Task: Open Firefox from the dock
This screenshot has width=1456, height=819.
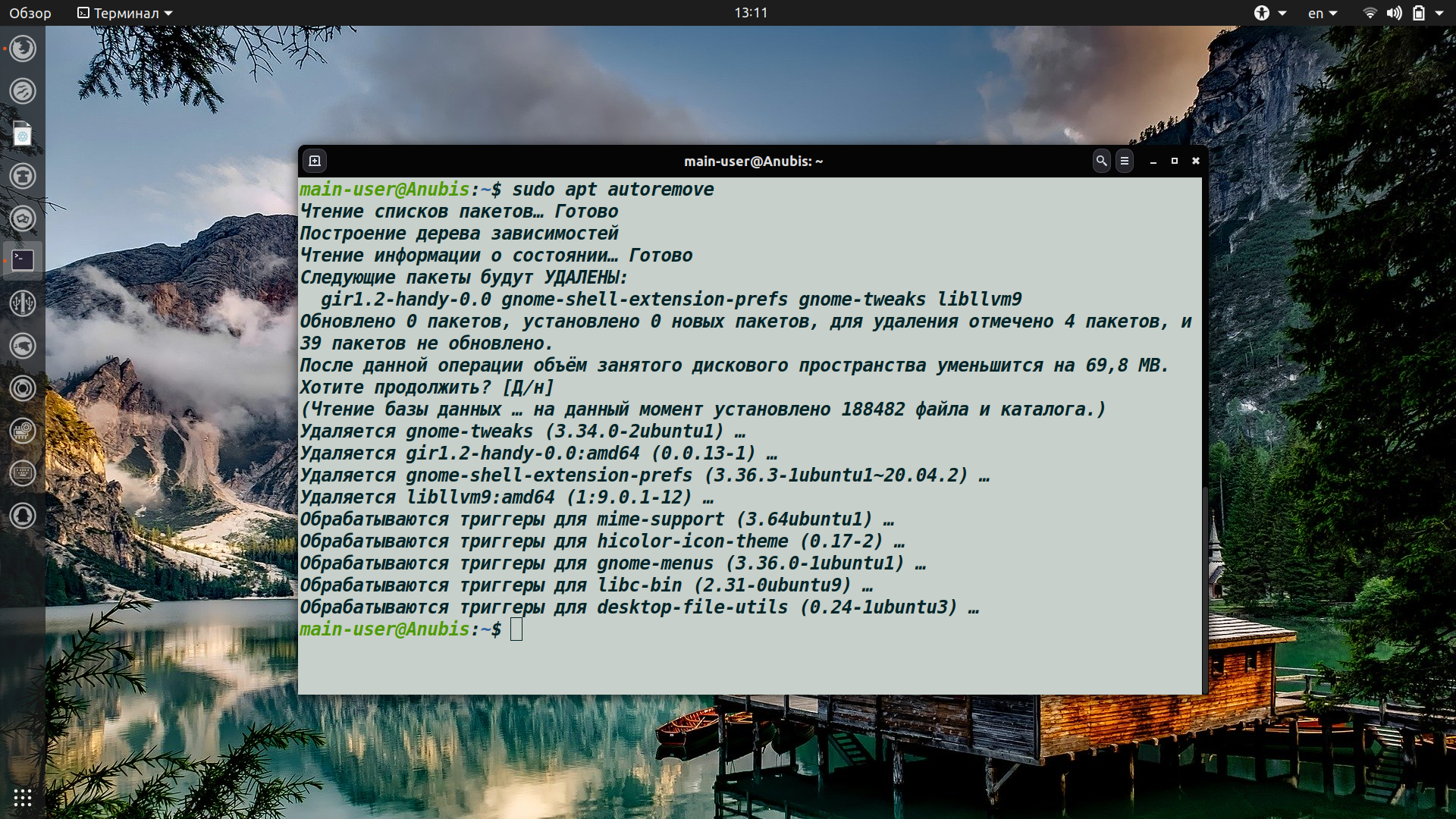Action: [23, 49]
